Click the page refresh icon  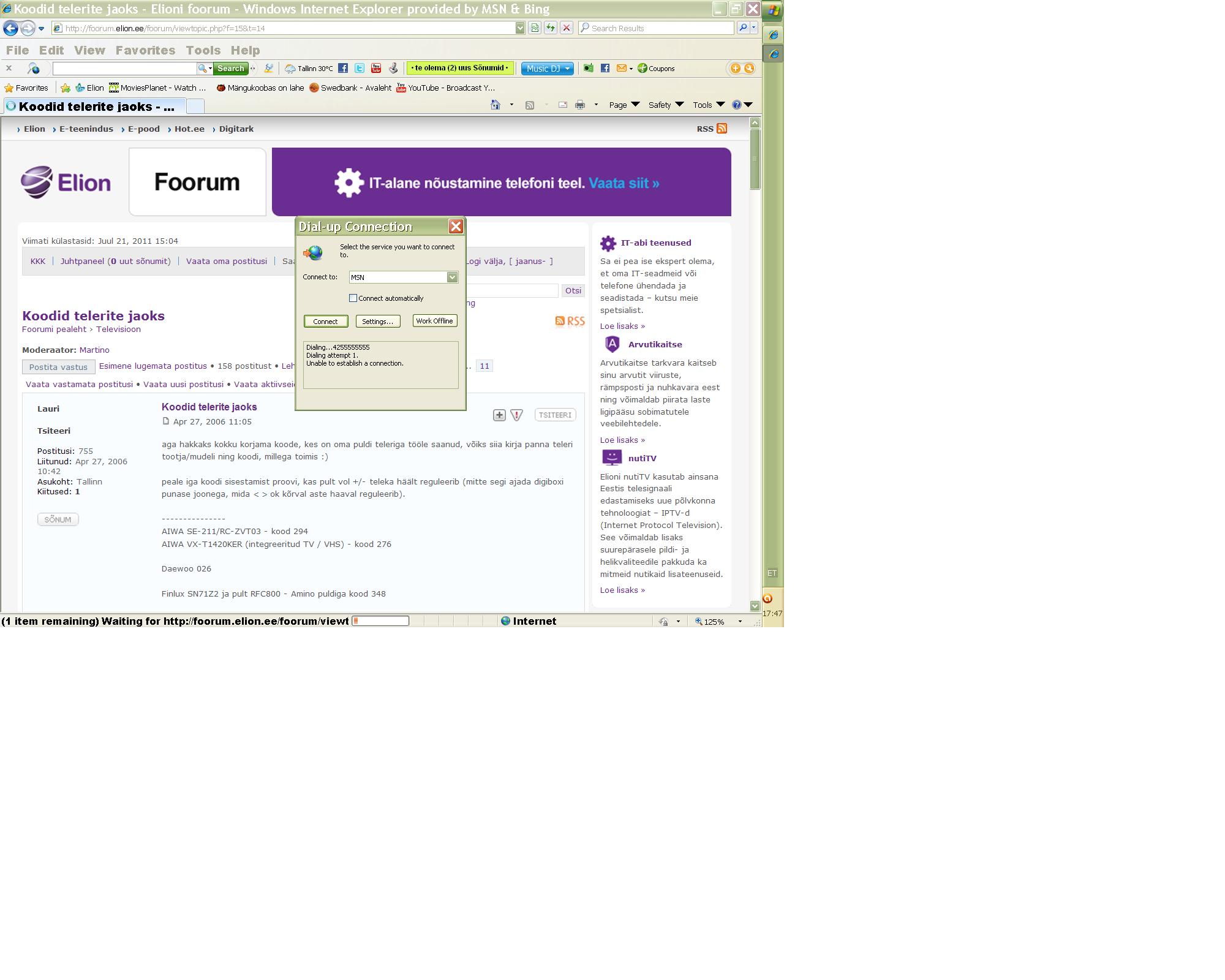pos(550,28)
